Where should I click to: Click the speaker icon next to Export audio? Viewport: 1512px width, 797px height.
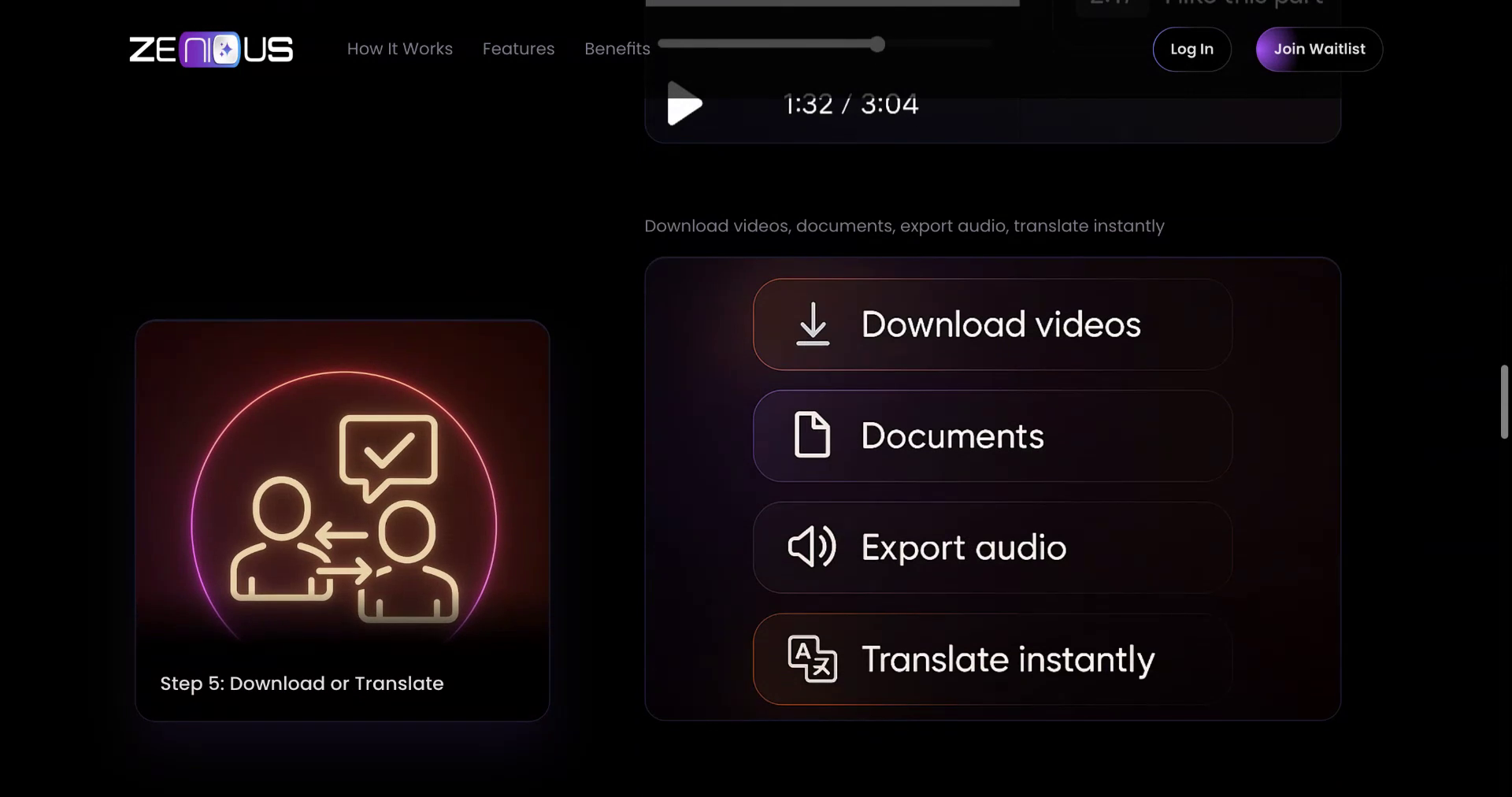coord(810,547)
